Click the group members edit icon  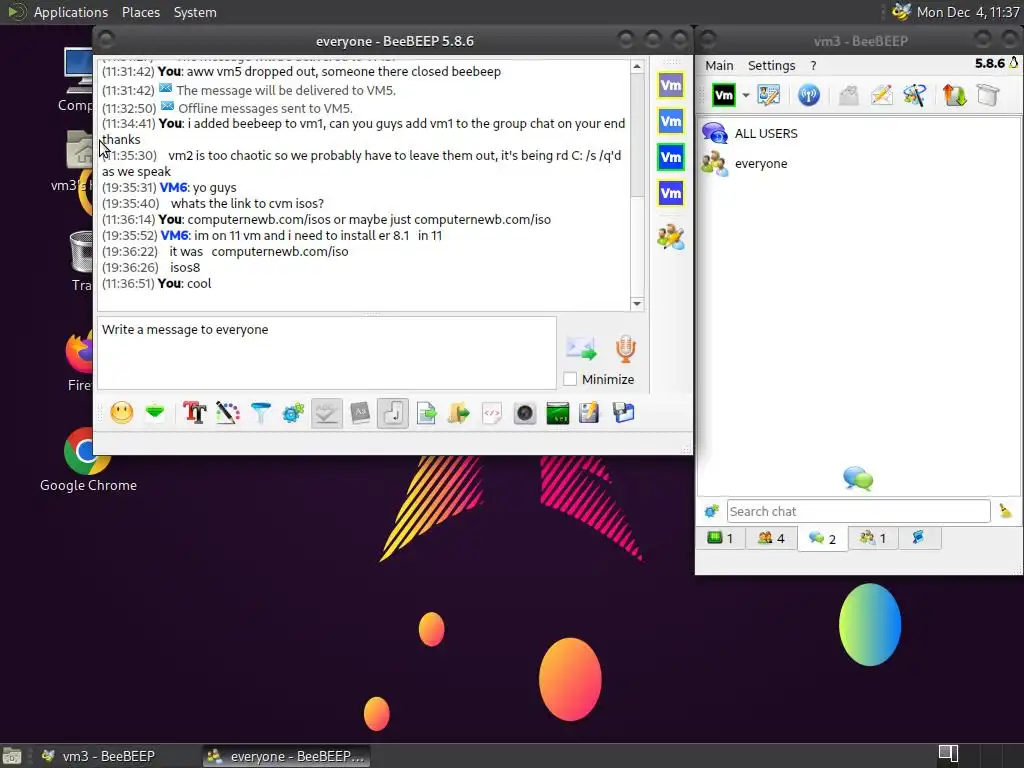tap(671, 237)
